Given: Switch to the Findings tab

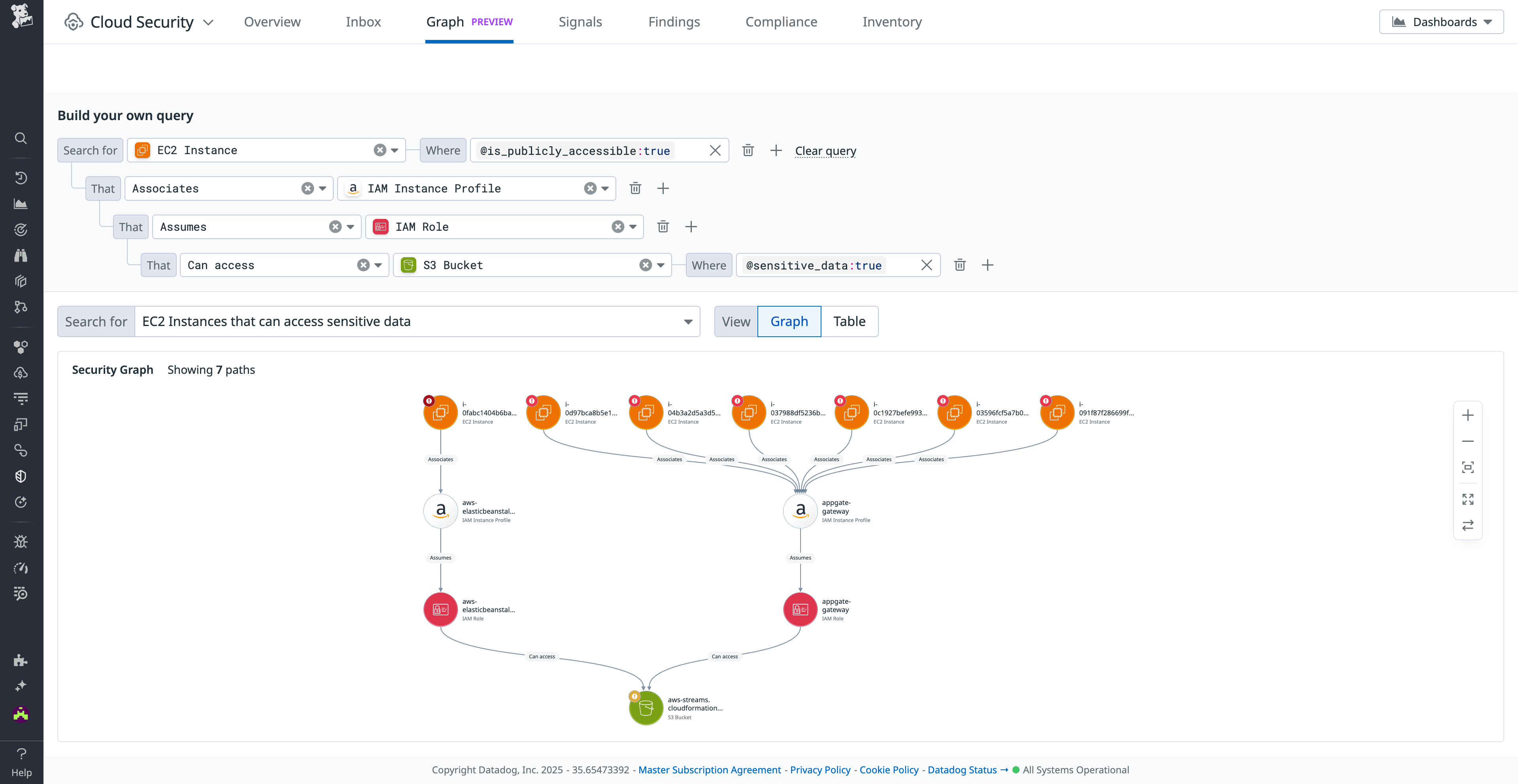Looking at the screenshot, I should (674, 21).
